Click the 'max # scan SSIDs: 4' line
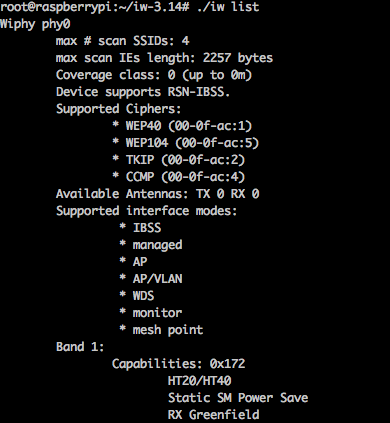This screenshot has height=423, width=390. (122, 41)
